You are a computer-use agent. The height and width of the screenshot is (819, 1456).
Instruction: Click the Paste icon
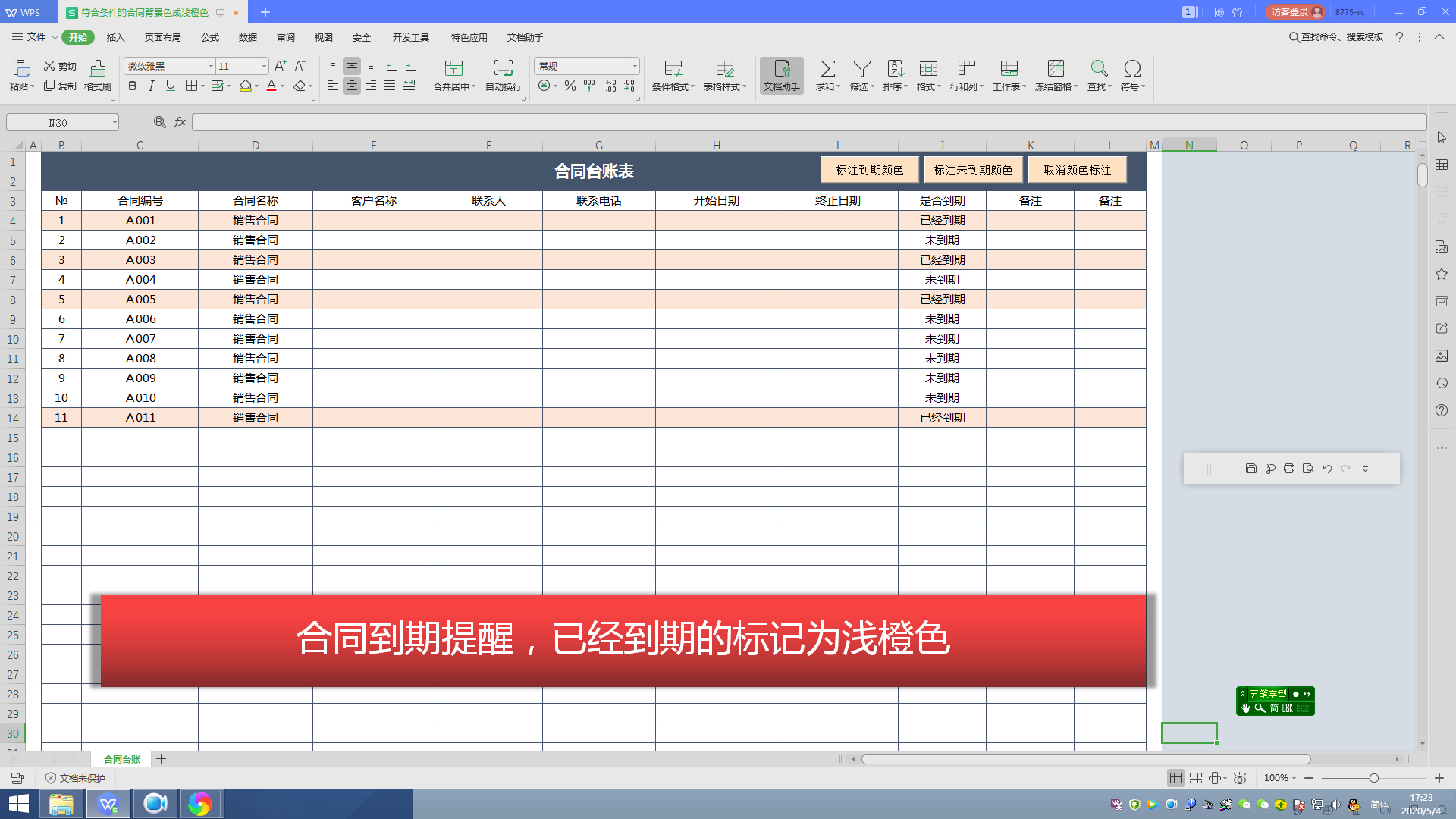(21, 69)
